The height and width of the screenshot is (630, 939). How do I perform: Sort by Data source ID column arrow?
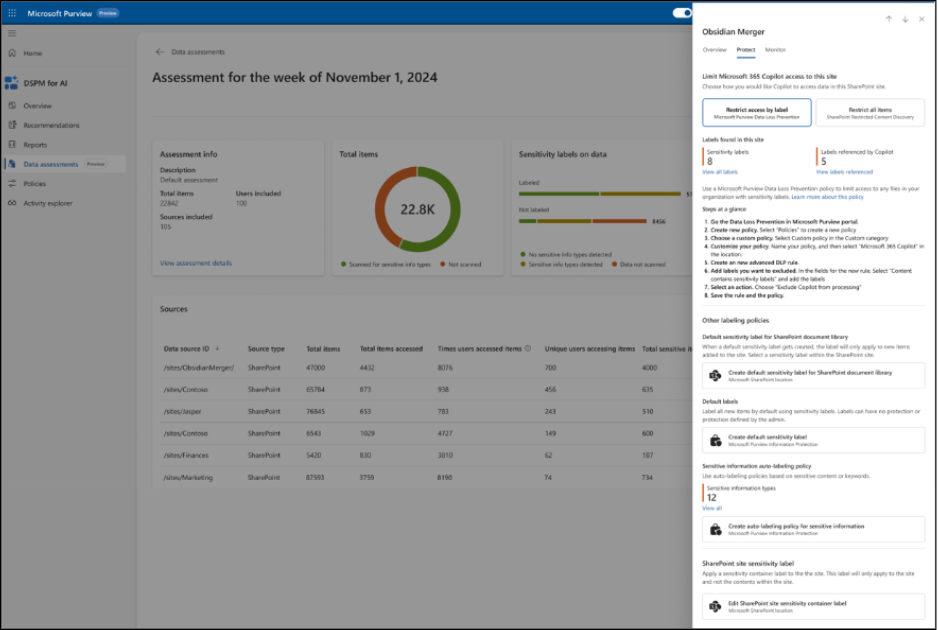(217, 349)
